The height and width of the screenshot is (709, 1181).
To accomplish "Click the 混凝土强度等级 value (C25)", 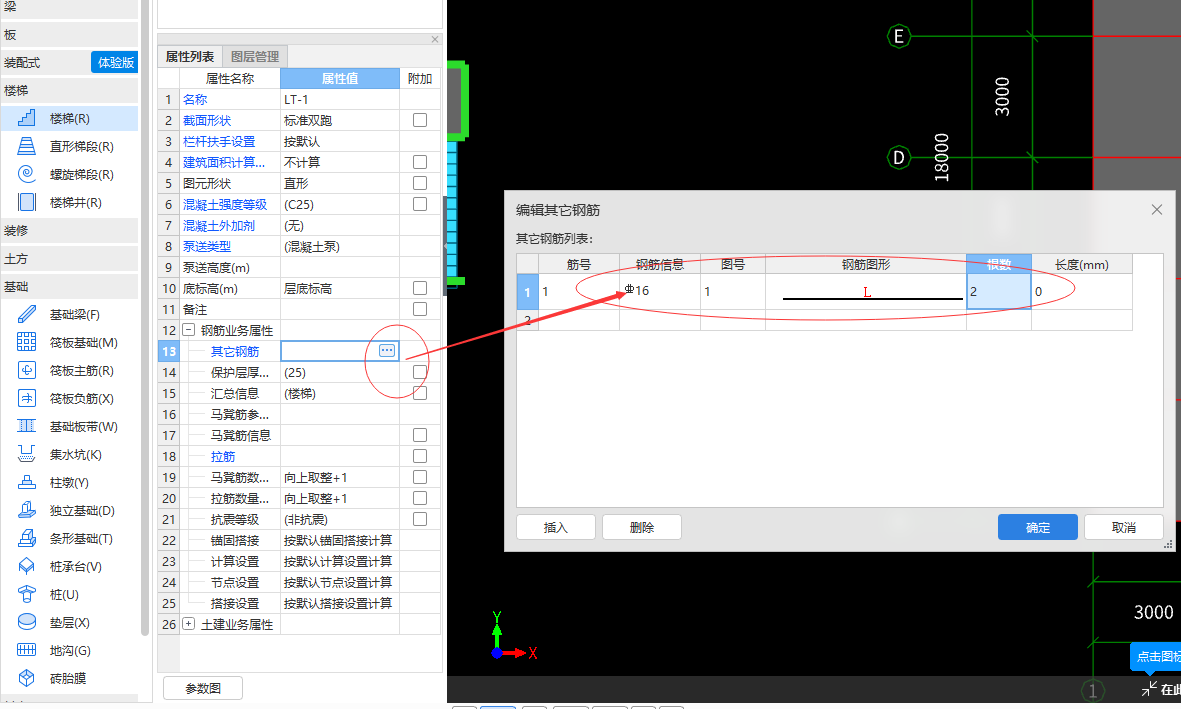I will click(x=340, y=204).
